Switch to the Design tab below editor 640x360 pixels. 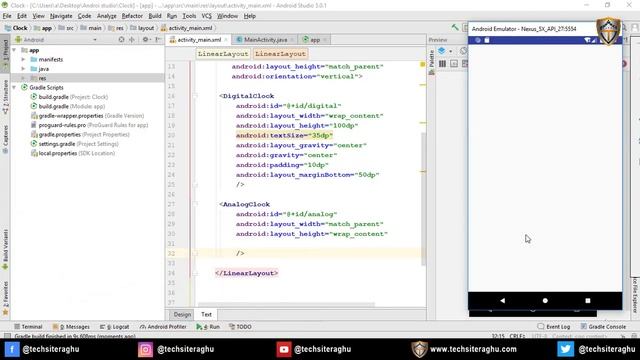[182, 314]
